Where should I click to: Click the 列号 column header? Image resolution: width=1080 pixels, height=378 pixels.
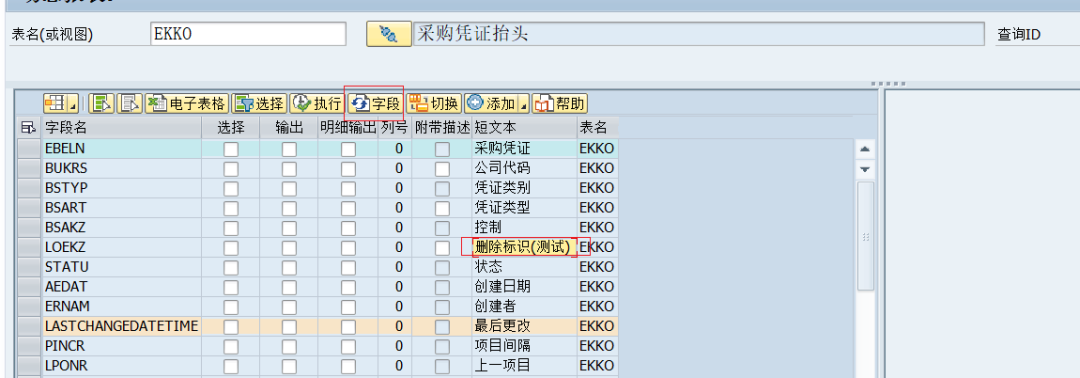click(394, 127)
